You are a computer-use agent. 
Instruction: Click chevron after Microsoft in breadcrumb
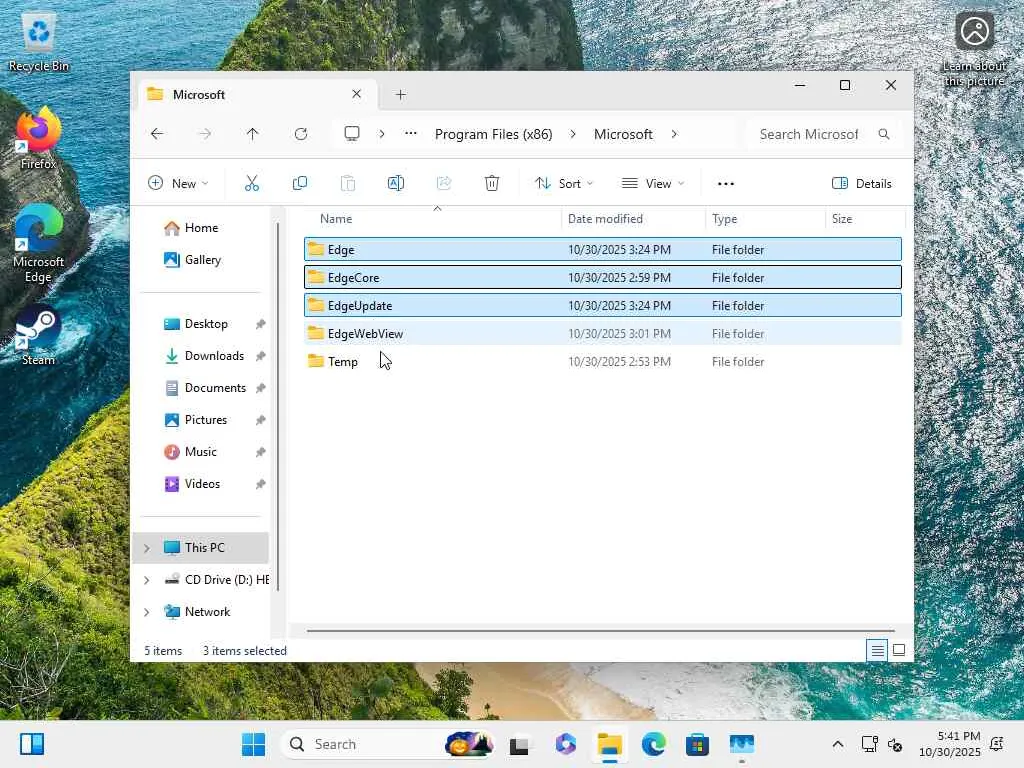click(674, 134)
